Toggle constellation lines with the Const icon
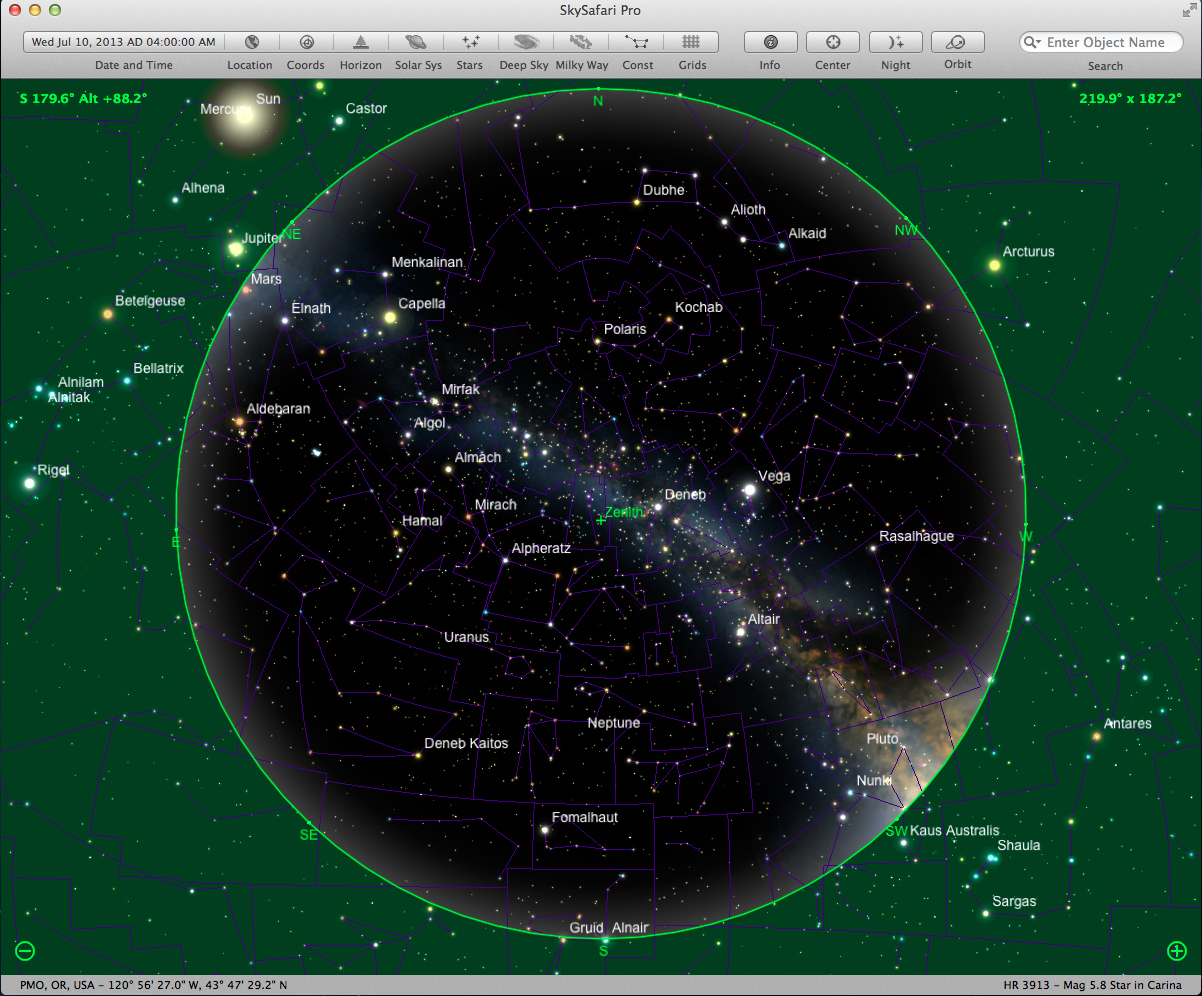This screenshot has height=996, width=1202. pos(637,42)
